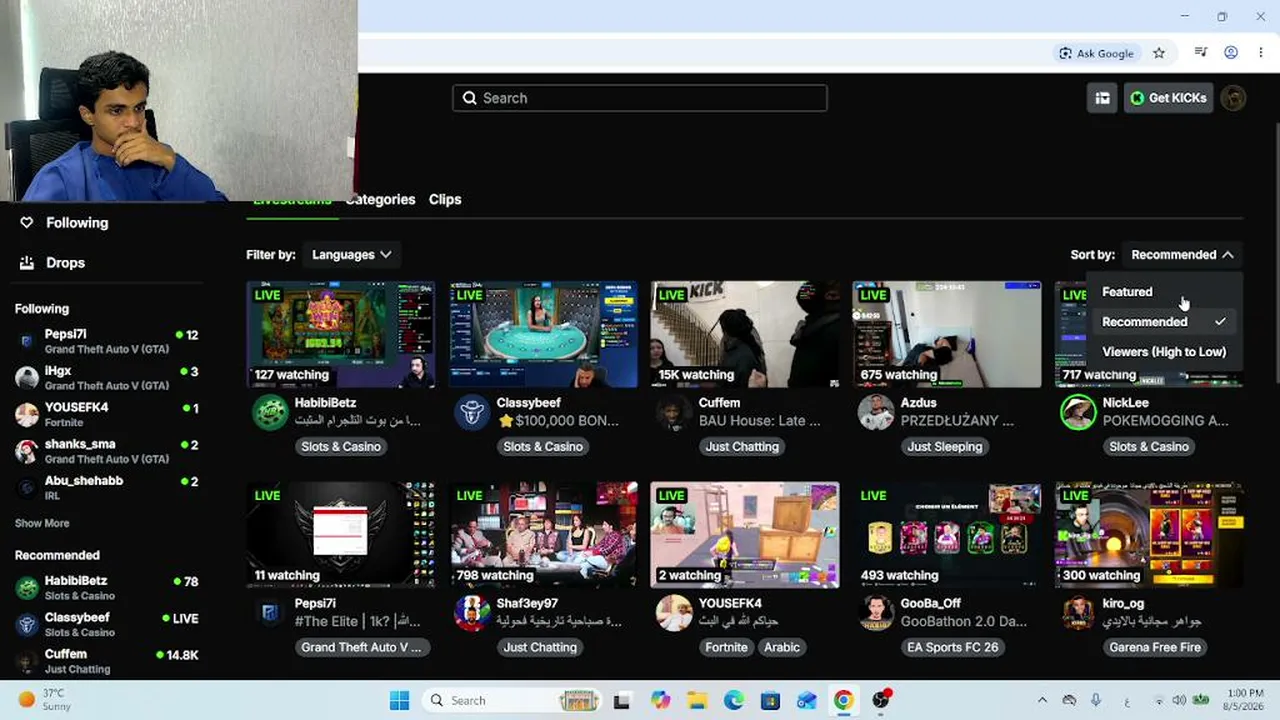
Task: Open Pepsi7i stream thumbnail with 11 watching
Action: [341, 535]
